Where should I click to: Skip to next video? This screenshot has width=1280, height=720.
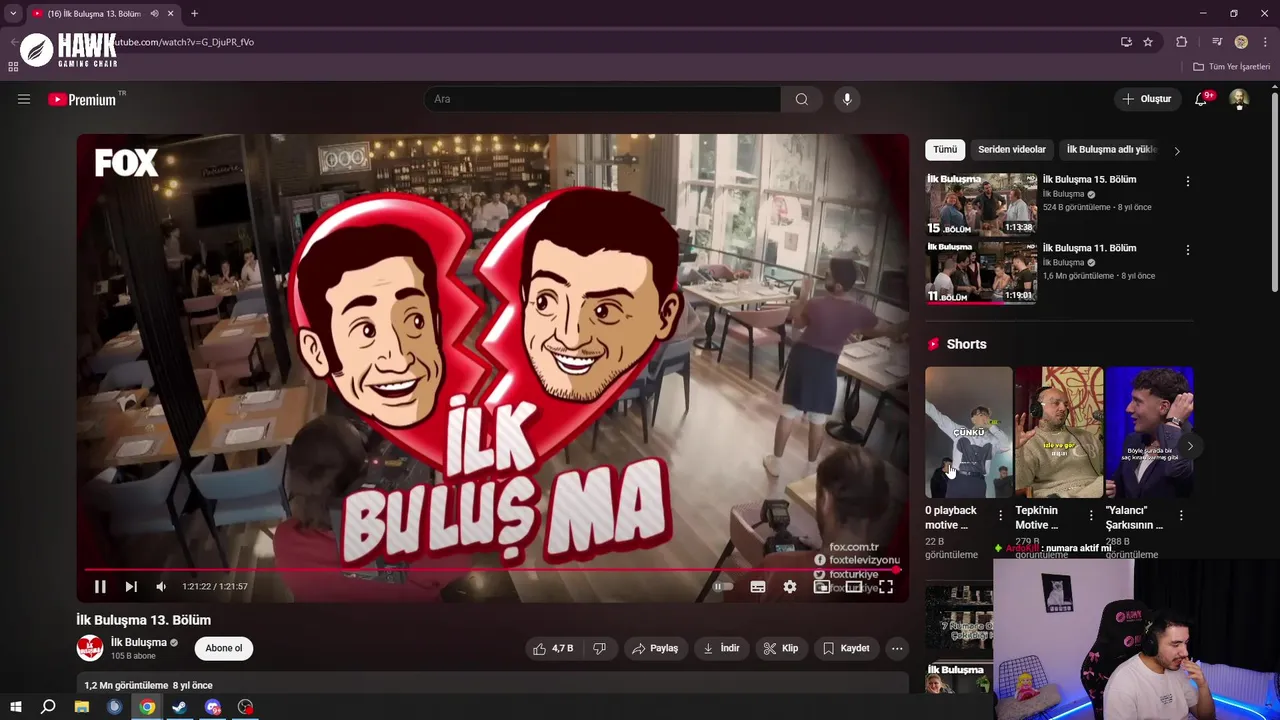tap(130, 587)
